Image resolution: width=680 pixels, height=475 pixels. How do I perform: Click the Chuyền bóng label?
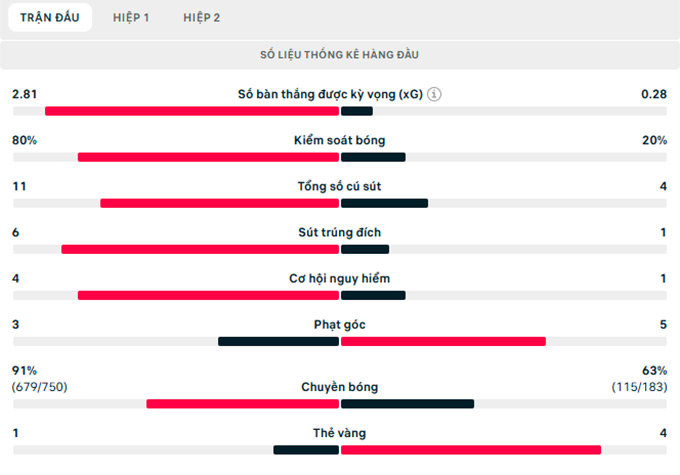pos(340,387)
